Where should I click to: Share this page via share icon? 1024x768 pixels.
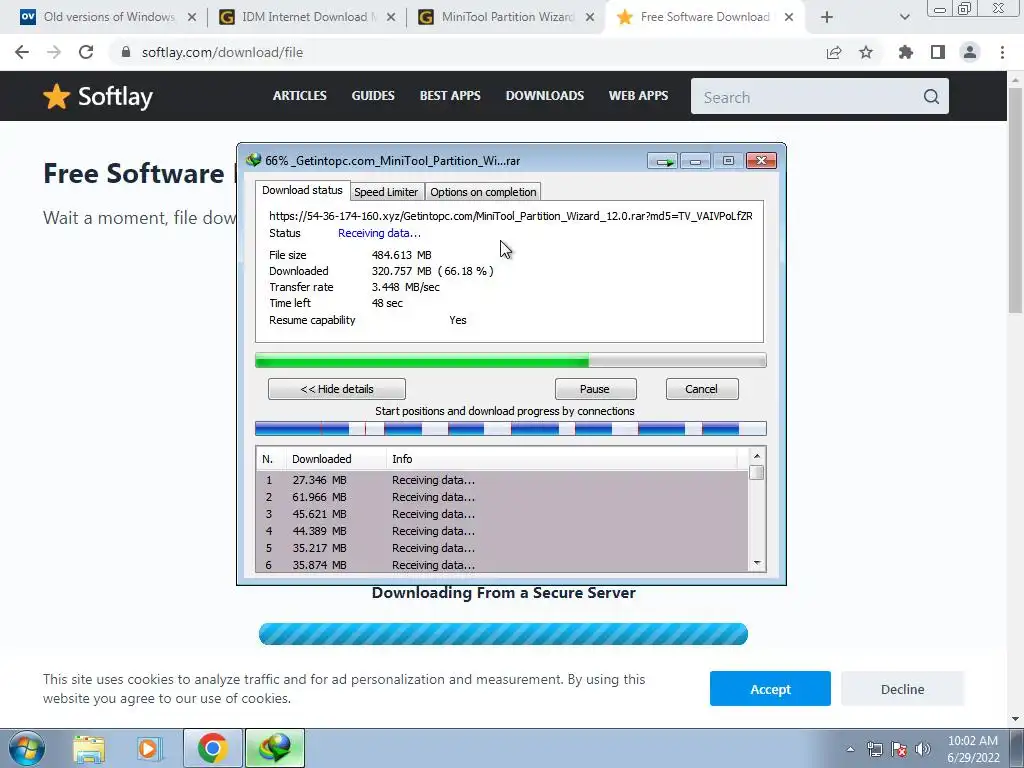coord(834,52)
